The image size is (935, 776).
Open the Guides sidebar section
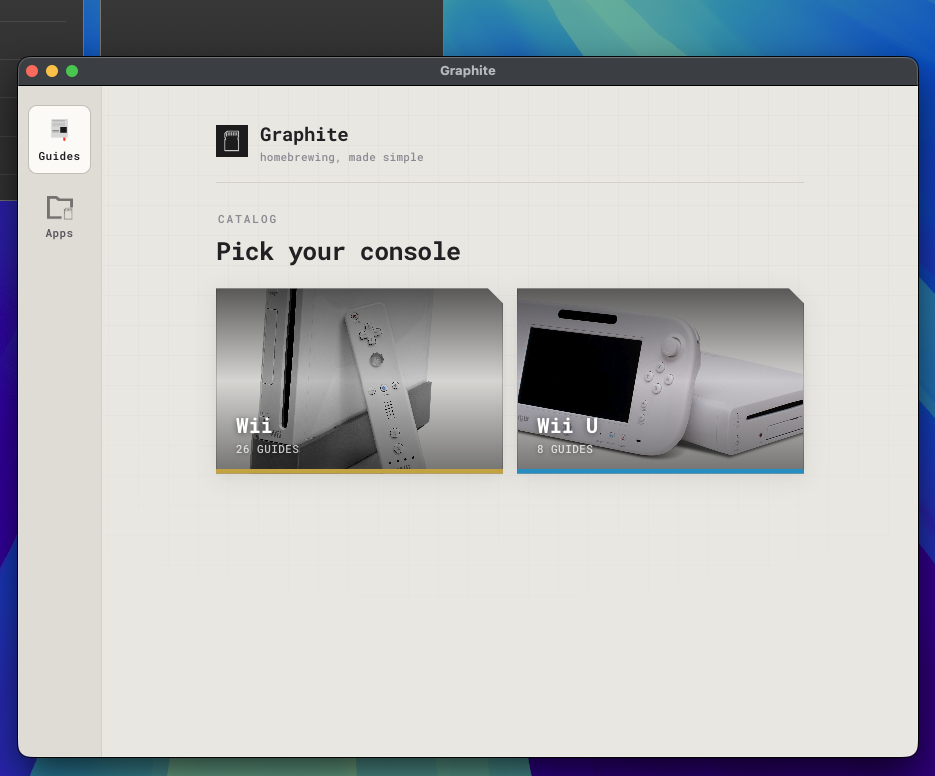tap(59, 140)
